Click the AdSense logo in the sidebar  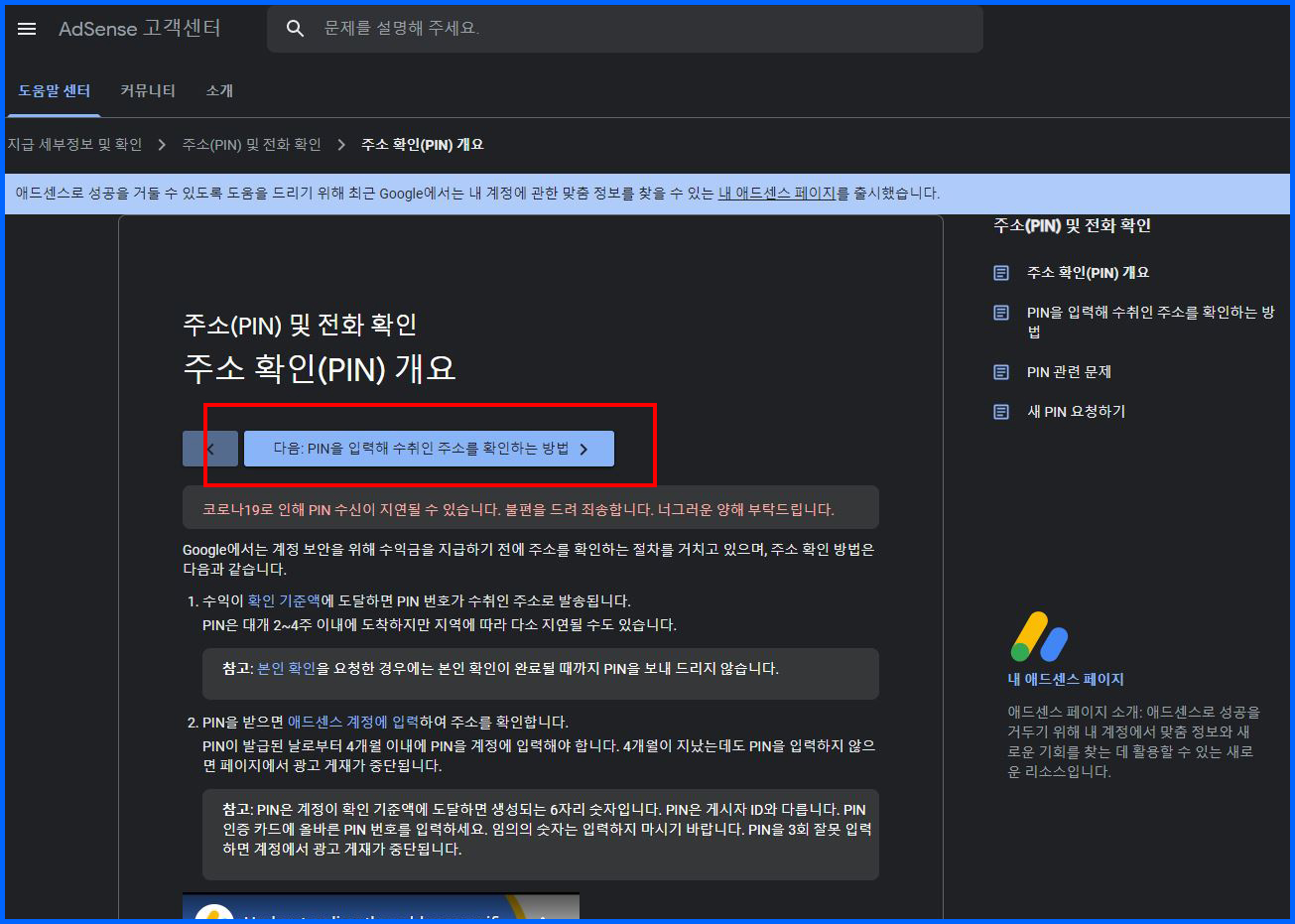1039,637
